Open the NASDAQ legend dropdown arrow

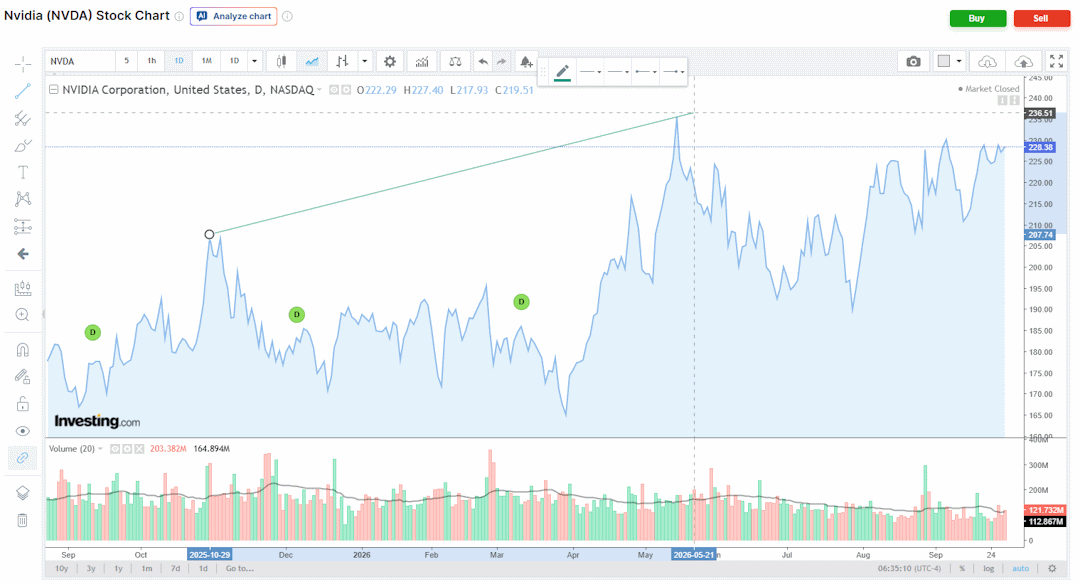tap(319, 90)
